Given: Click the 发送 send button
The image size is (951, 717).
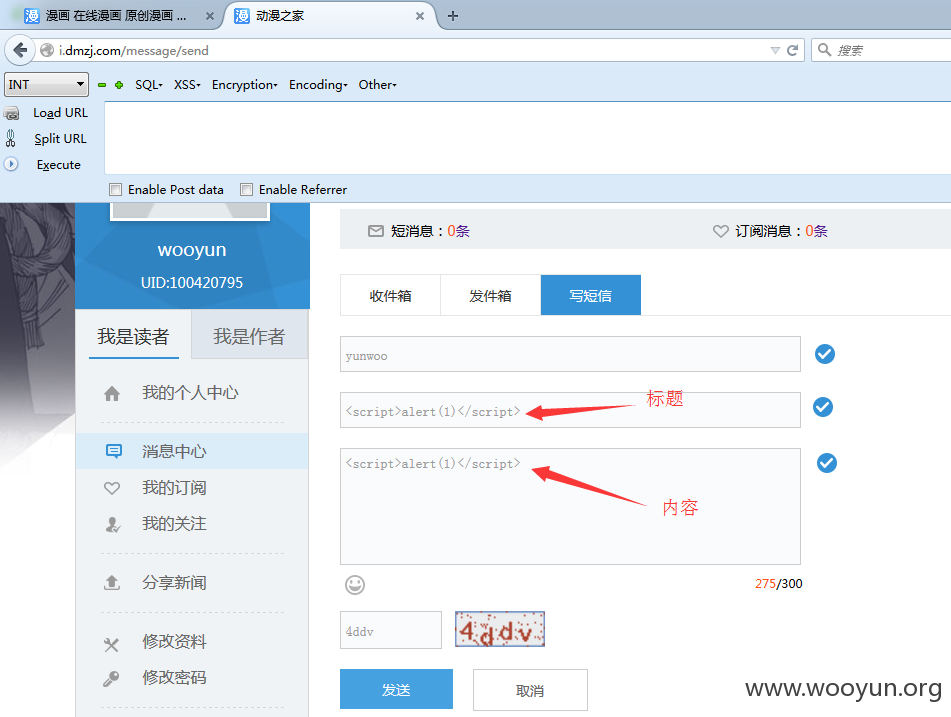Looking at the screenshot, I should (x=396, y=689).
